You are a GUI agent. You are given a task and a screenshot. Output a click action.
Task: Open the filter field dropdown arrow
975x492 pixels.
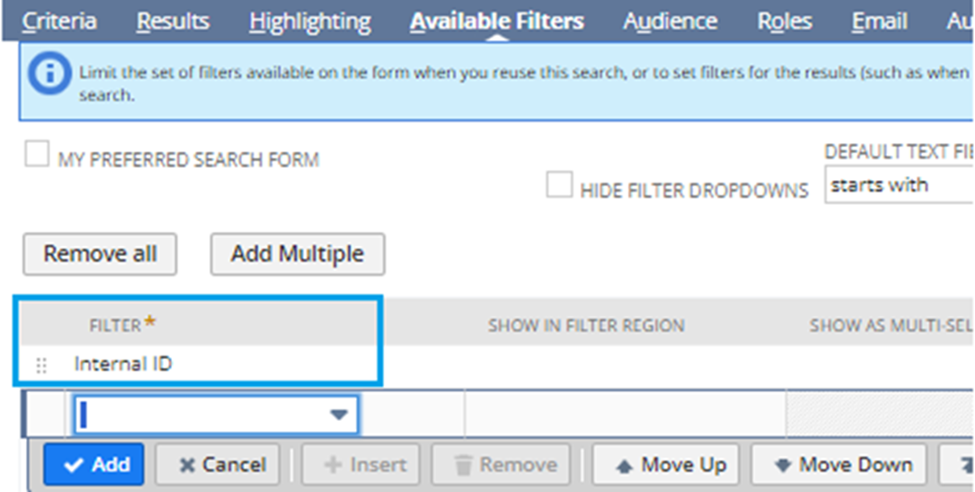(338, 415)
